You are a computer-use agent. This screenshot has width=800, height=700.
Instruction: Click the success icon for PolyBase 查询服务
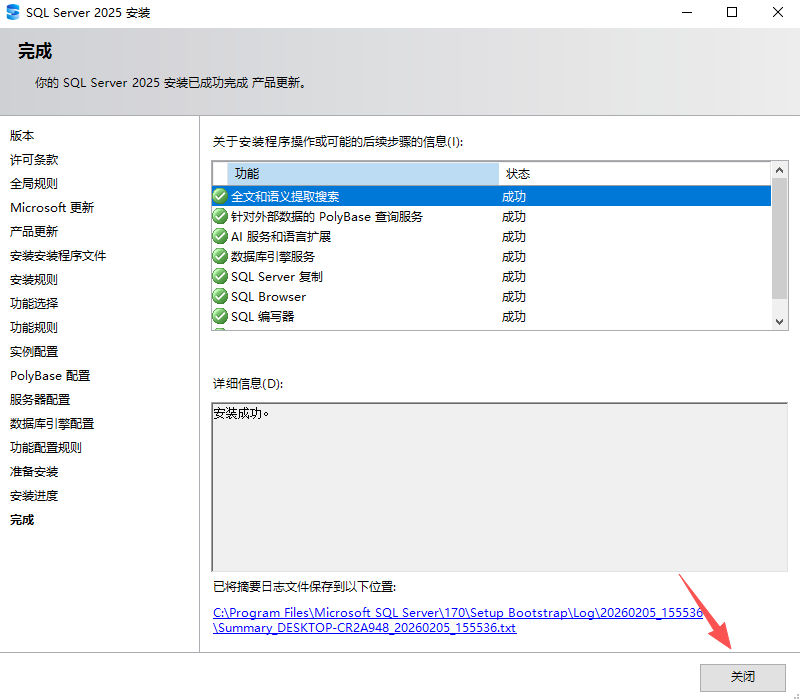[219, 216]
